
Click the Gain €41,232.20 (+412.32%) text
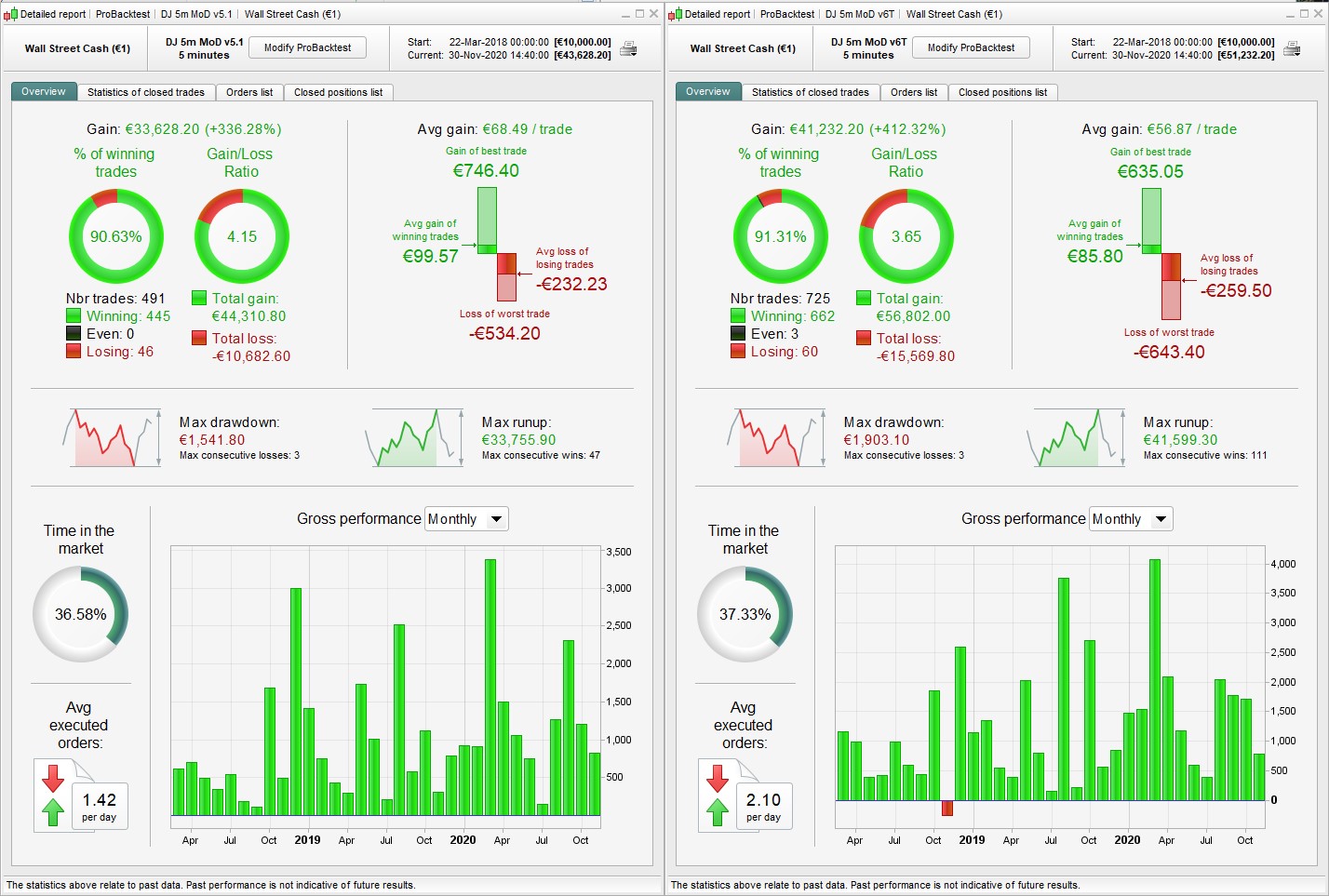848,129
